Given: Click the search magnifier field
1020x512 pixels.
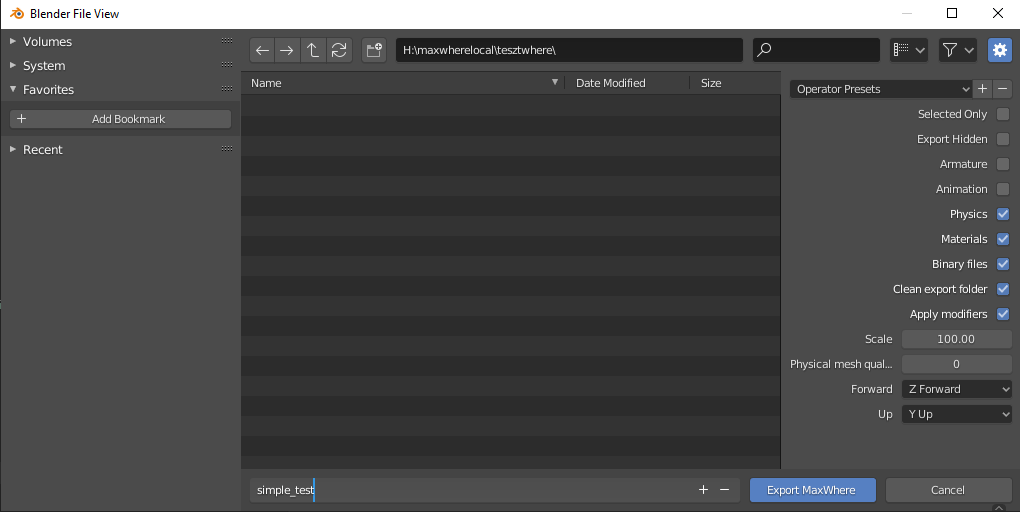Looking at the screenshot, I should (816, 50).
